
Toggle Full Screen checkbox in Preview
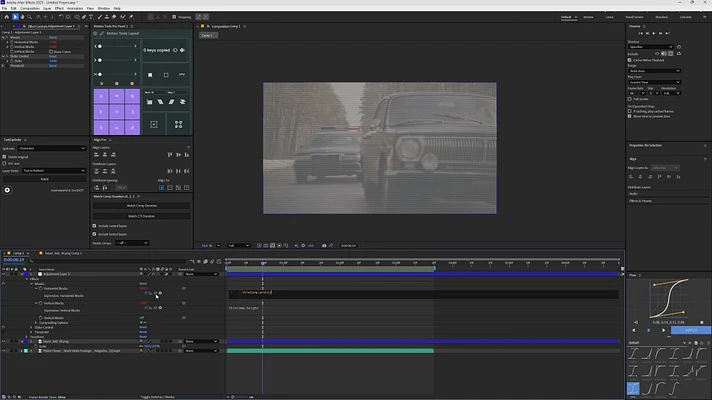click(x=630, y=99)
